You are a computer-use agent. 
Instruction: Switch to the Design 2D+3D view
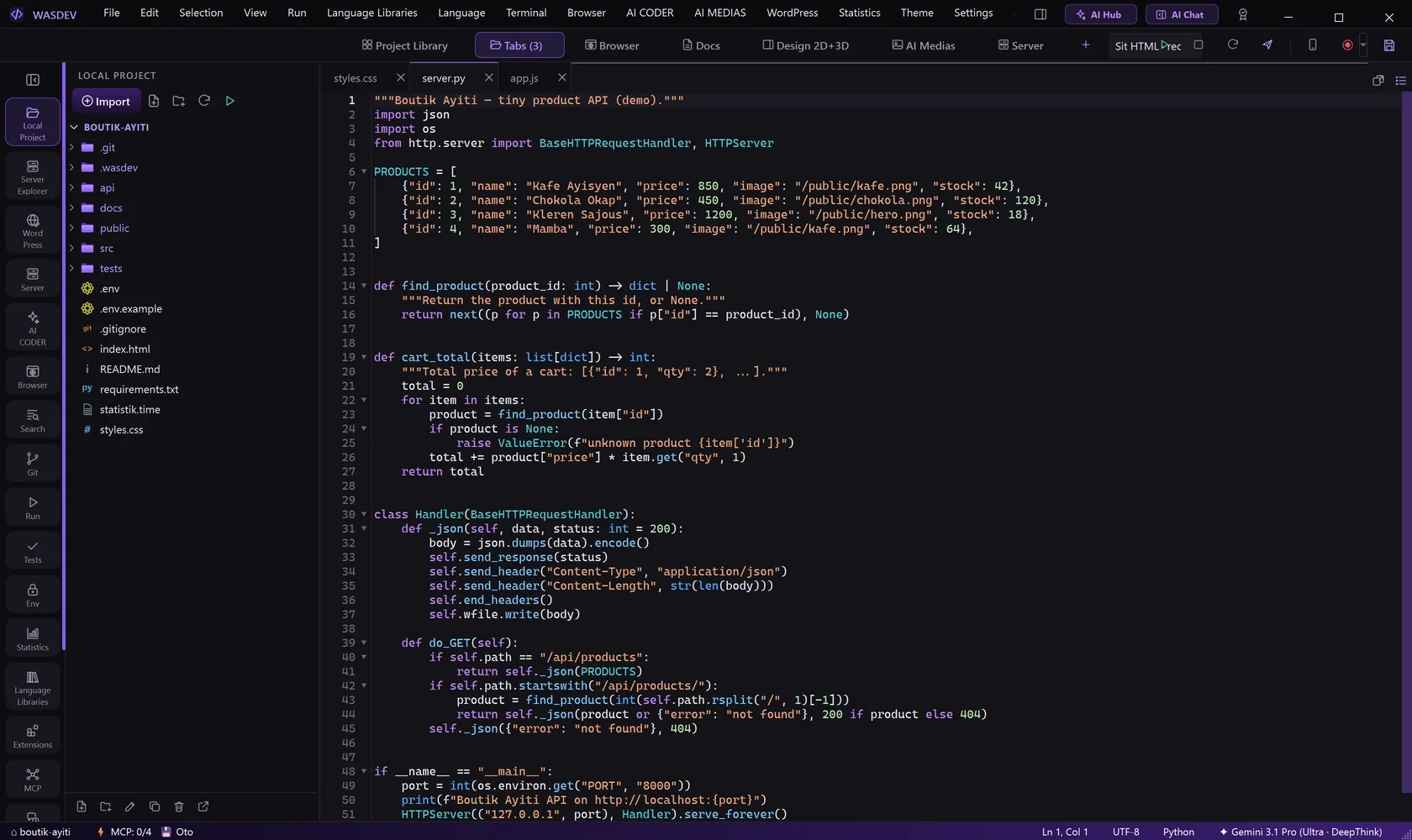tap(805, 45)
